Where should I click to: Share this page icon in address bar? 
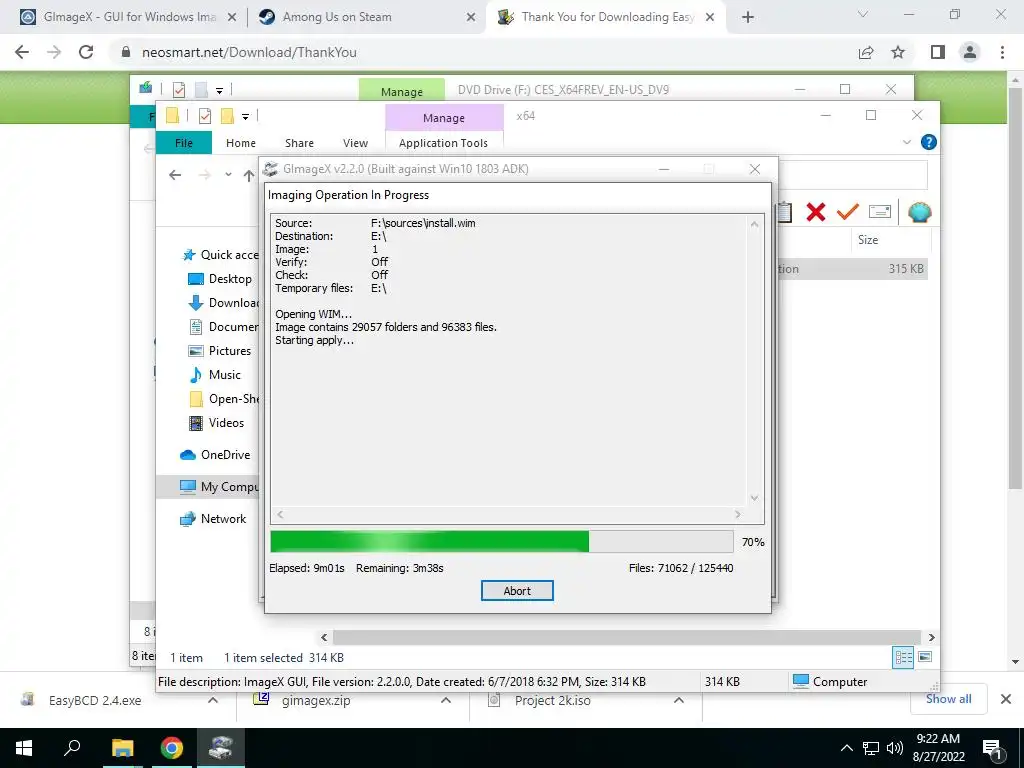point(866,52)
